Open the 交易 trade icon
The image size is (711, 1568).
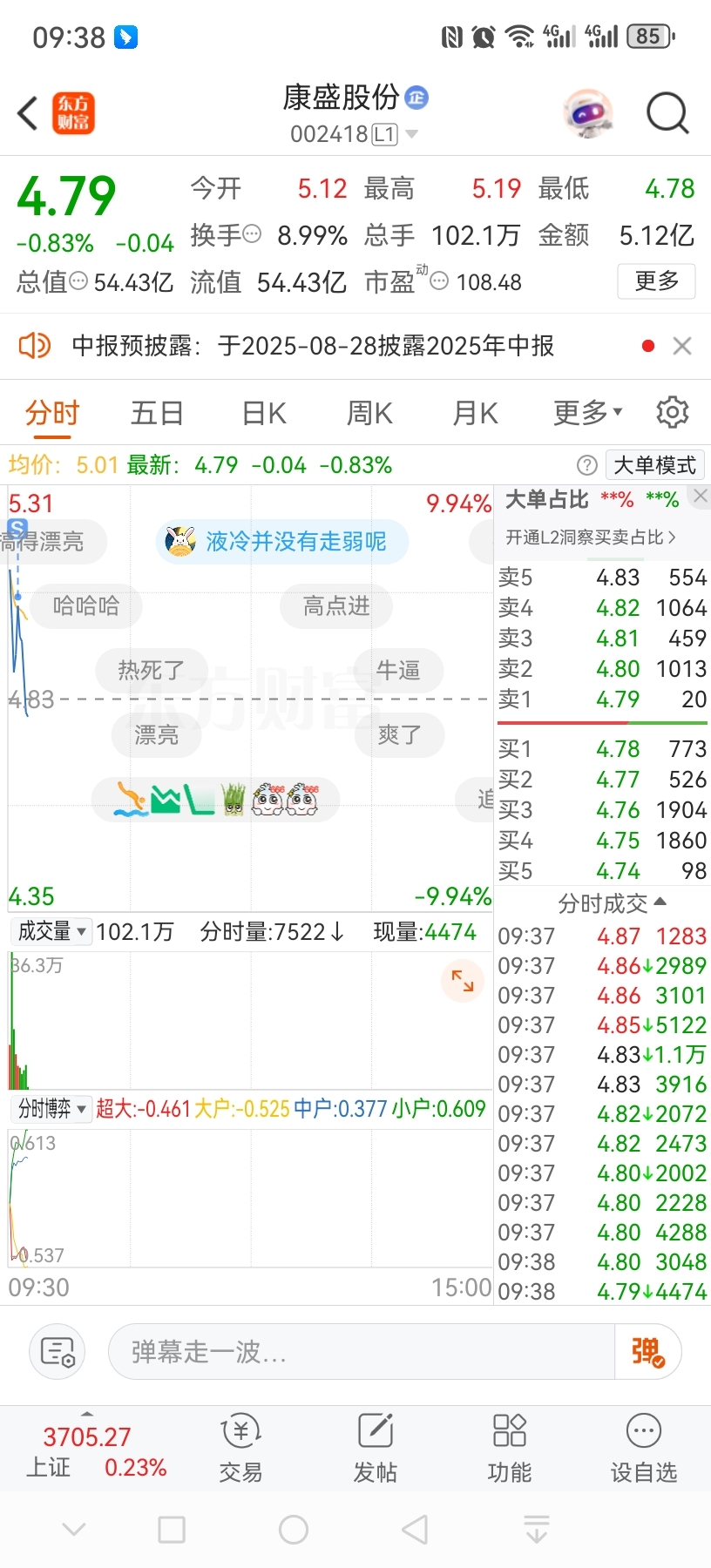(240, 1449)
